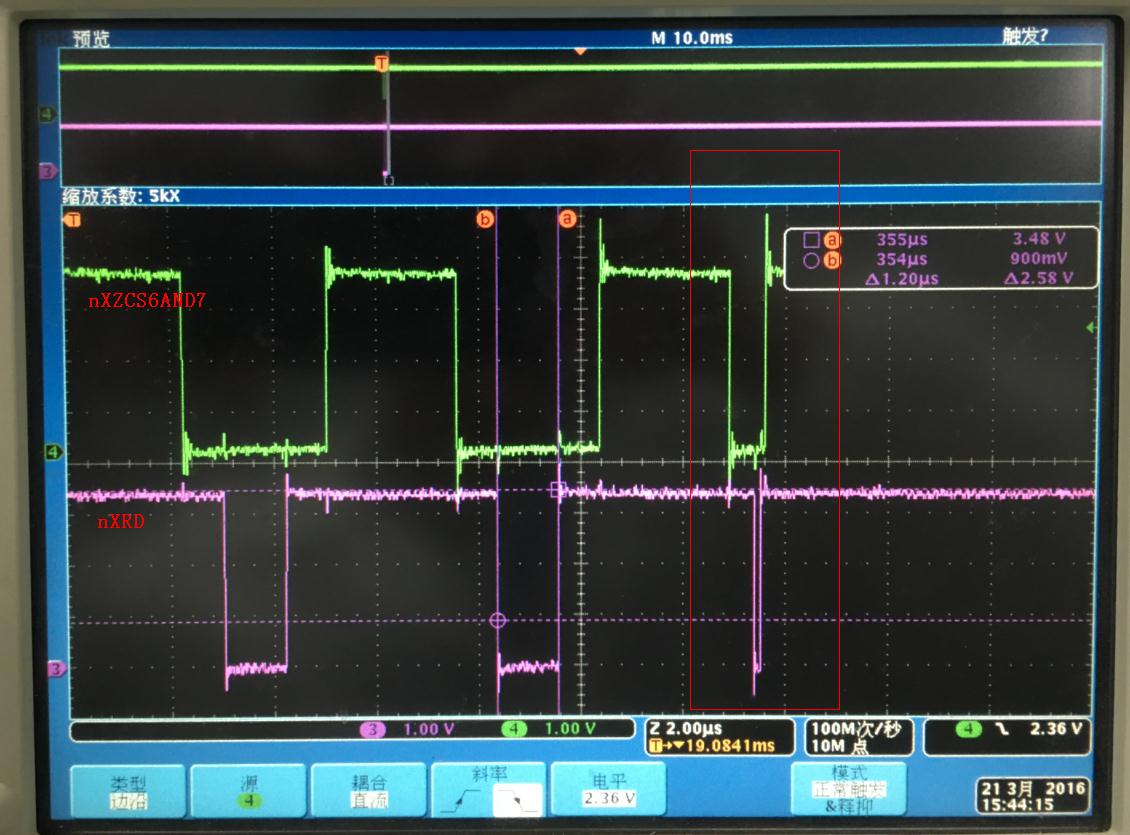
Task: Click the green trigger level arrow at right edge
Action: tap(1092, 328)
